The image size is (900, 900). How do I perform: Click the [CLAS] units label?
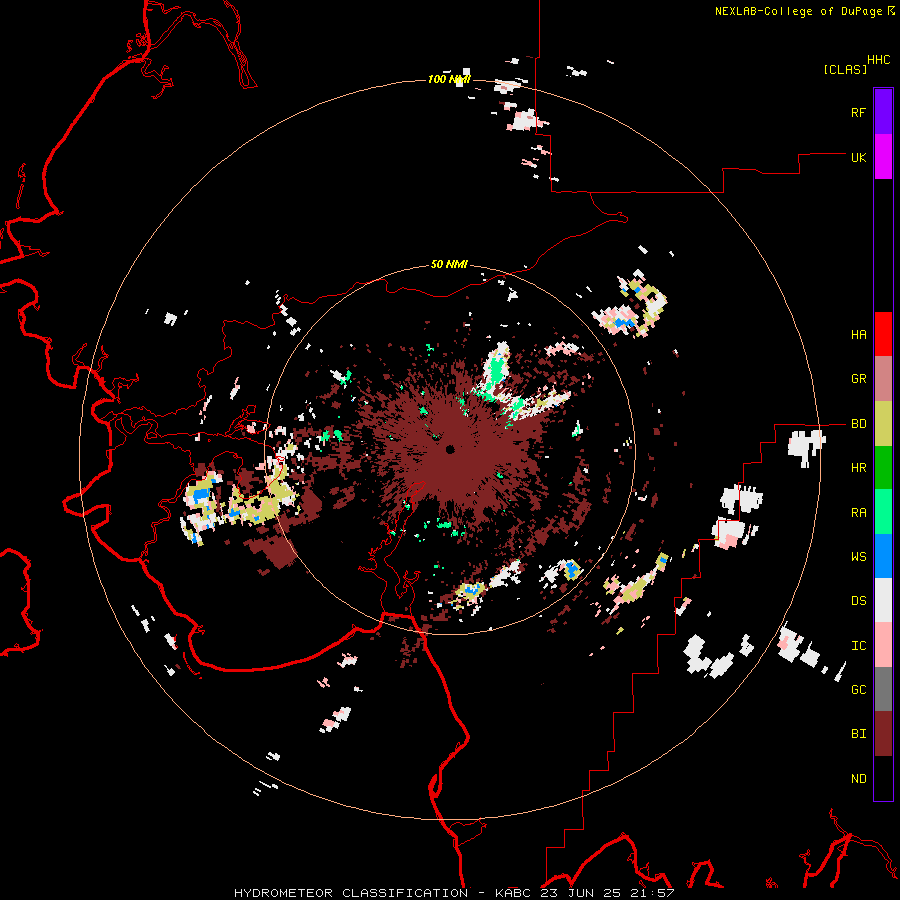pyautogui.click(x=845, y=69)
